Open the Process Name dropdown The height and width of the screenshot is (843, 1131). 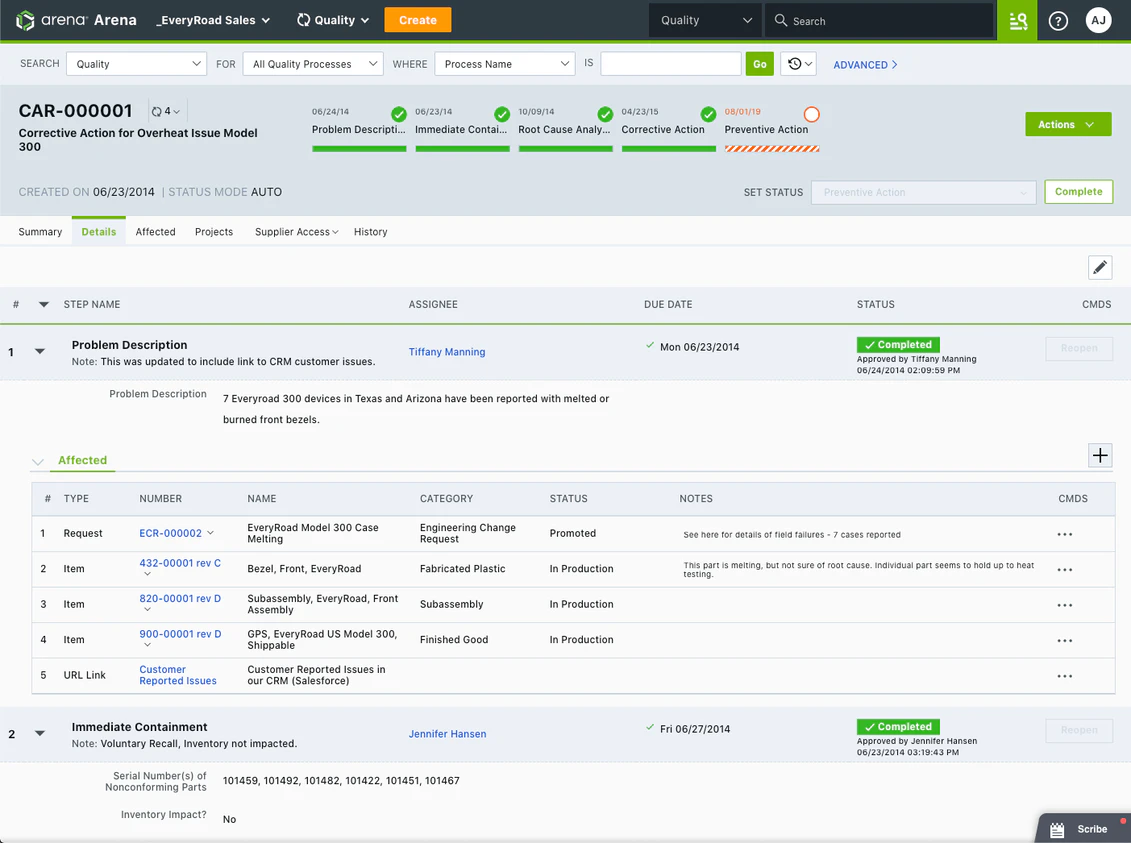point(504,63)
